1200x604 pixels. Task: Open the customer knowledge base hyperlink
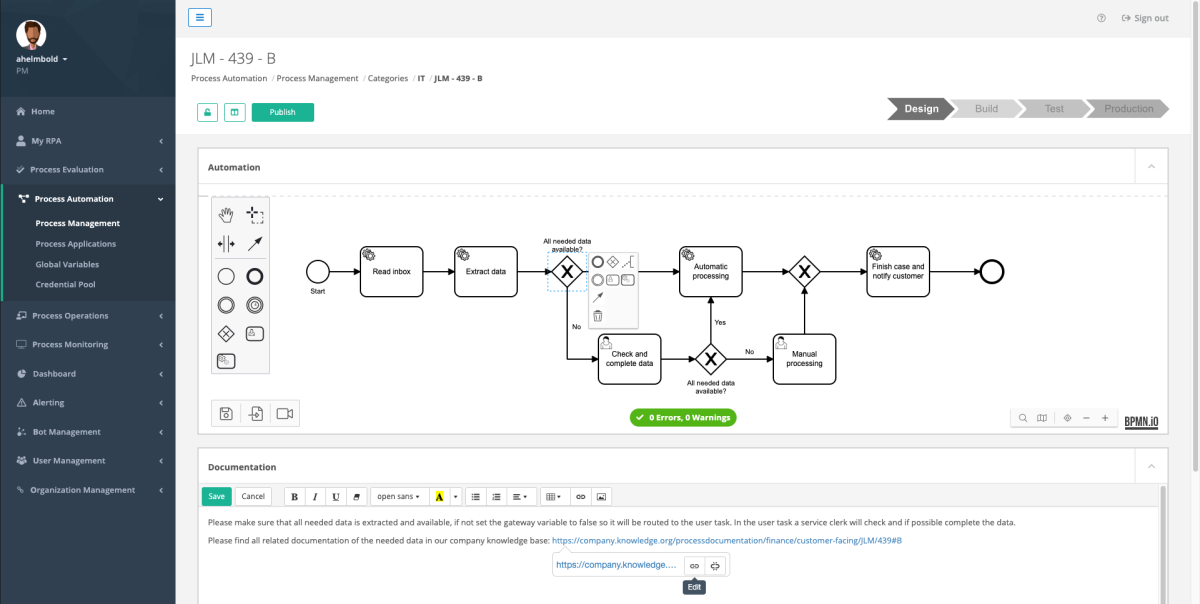point(727,540)
